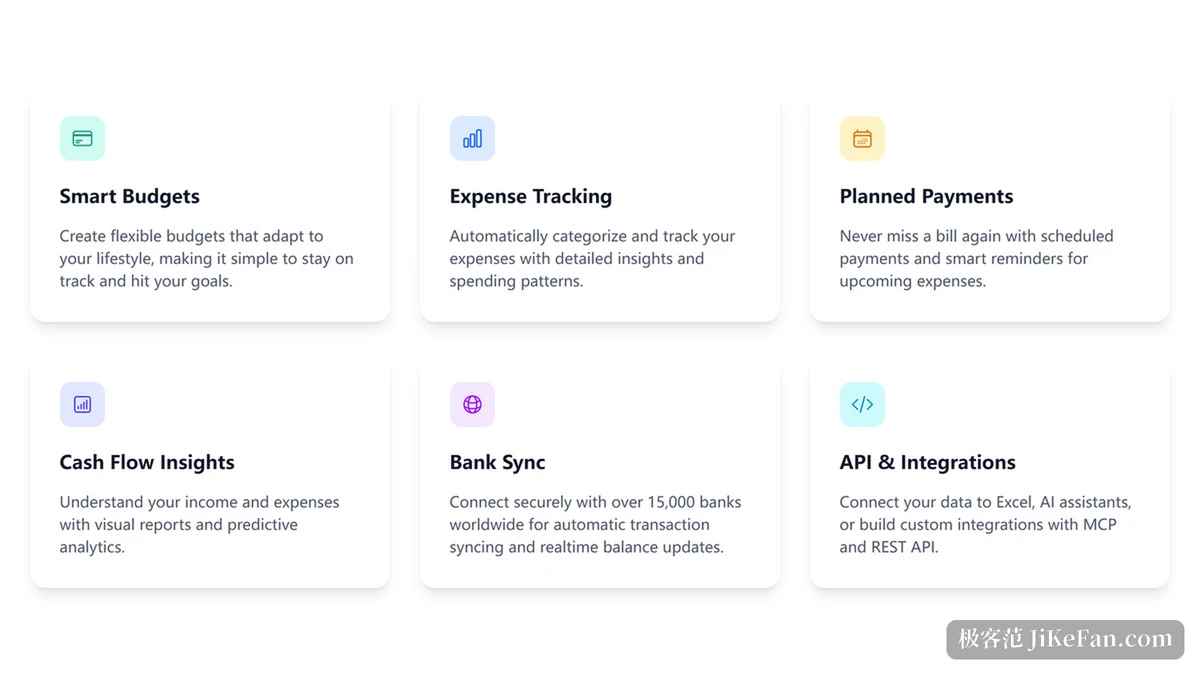
Task: Click the flexible budgets description text
Action: (207, 258)
